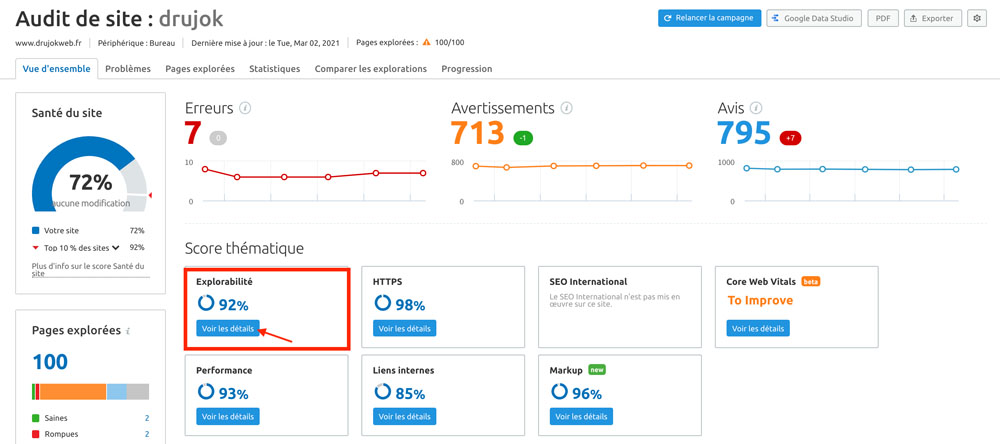Click the HTTPS 98% progress ring
Image resolution: width=1000 pixels, height=444 pixels.
coord(383,302)
